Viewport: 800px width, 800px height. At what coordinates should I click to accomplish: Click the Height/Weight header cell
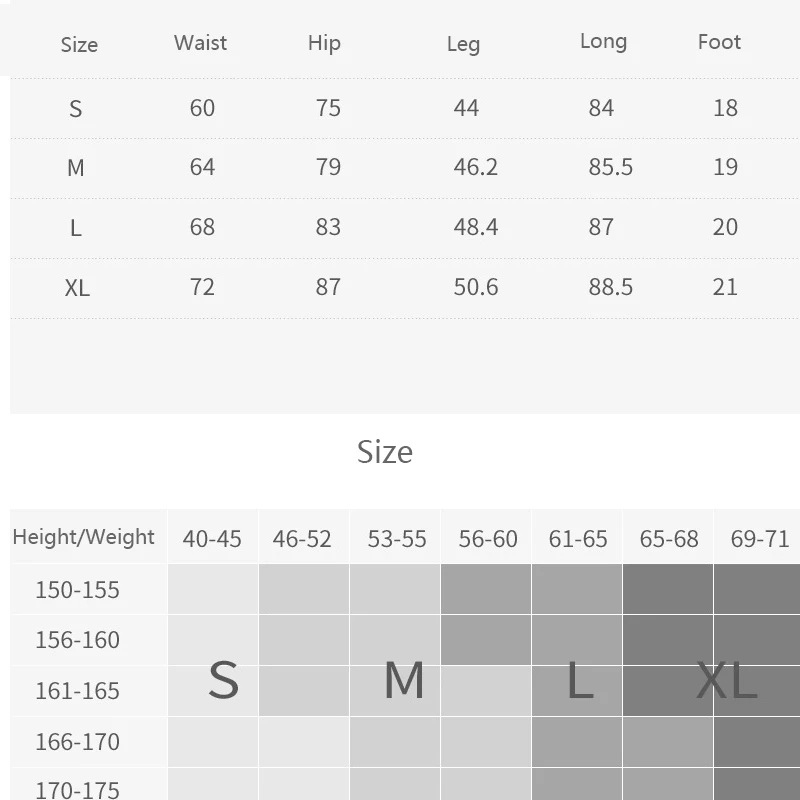pos(84,537)
